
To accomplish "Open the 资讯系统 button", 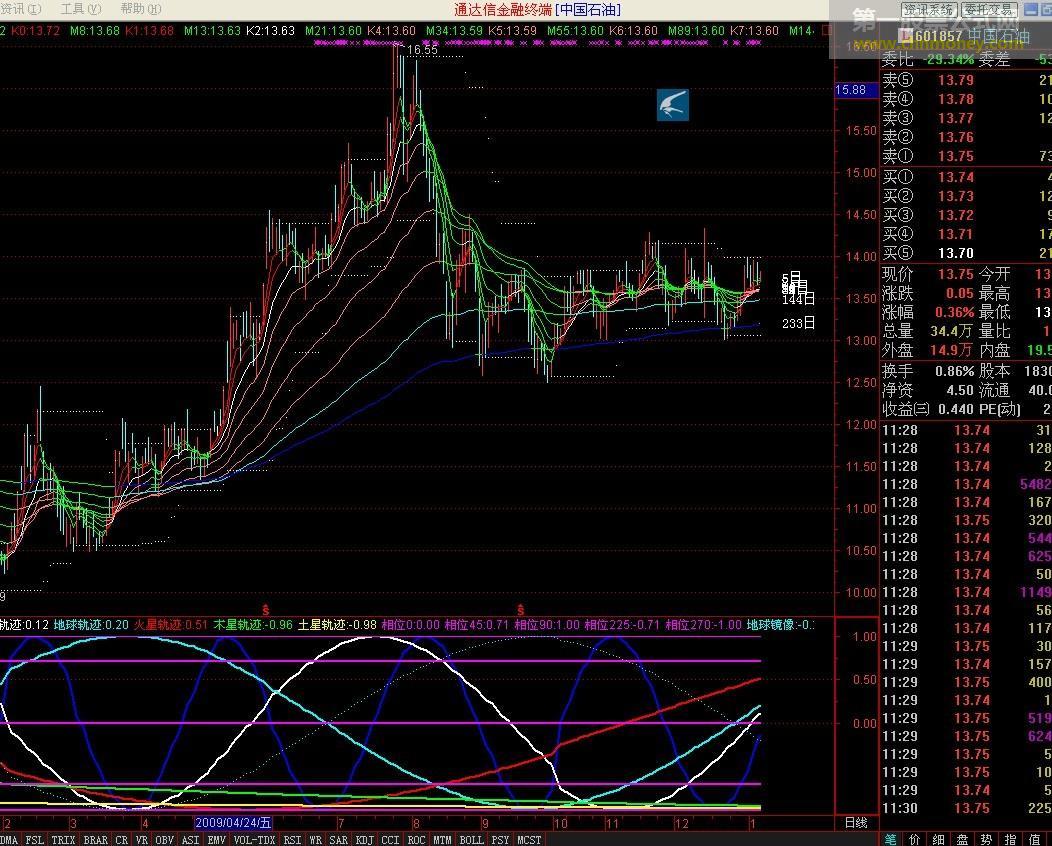I will 929,9.
